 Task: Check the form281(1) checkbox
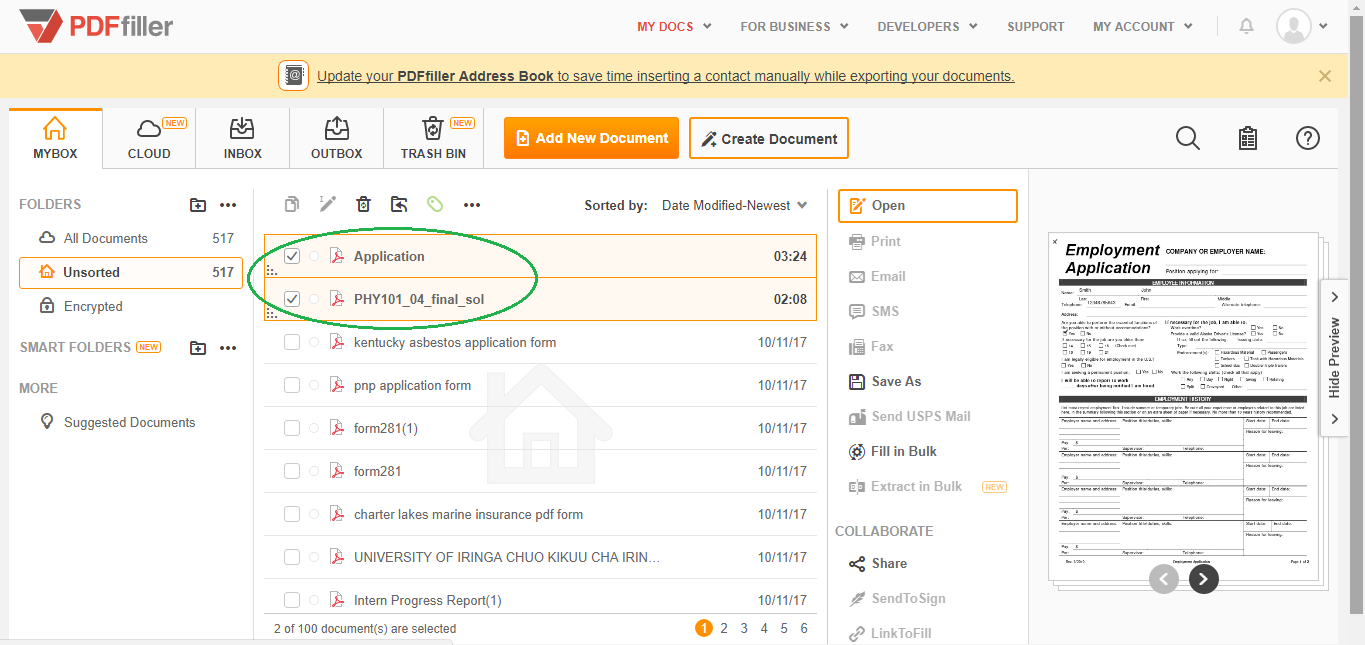coord(292,428)
